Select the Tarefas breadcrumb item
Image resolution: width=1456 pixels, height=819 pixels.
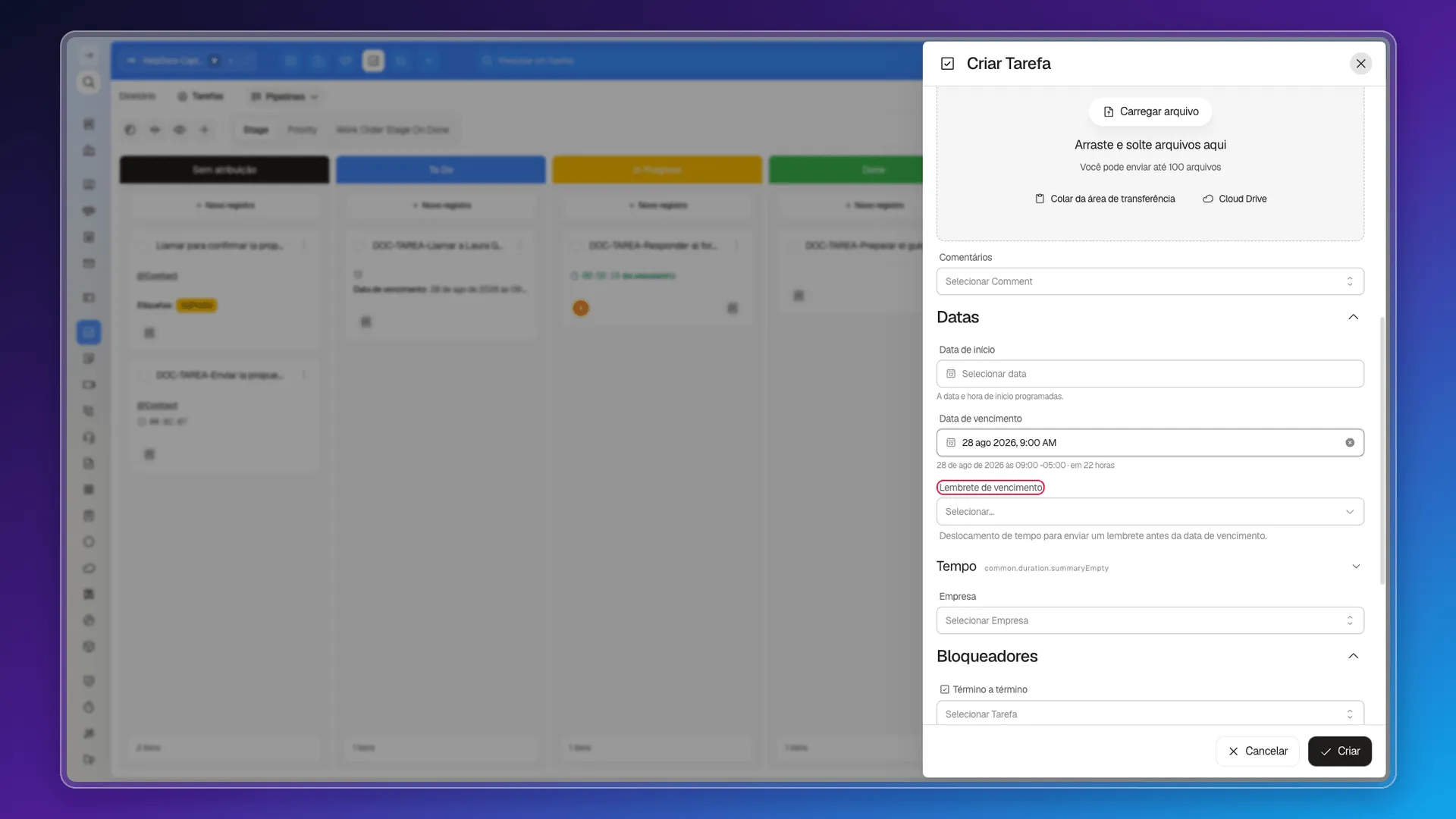tap(200, 96)
